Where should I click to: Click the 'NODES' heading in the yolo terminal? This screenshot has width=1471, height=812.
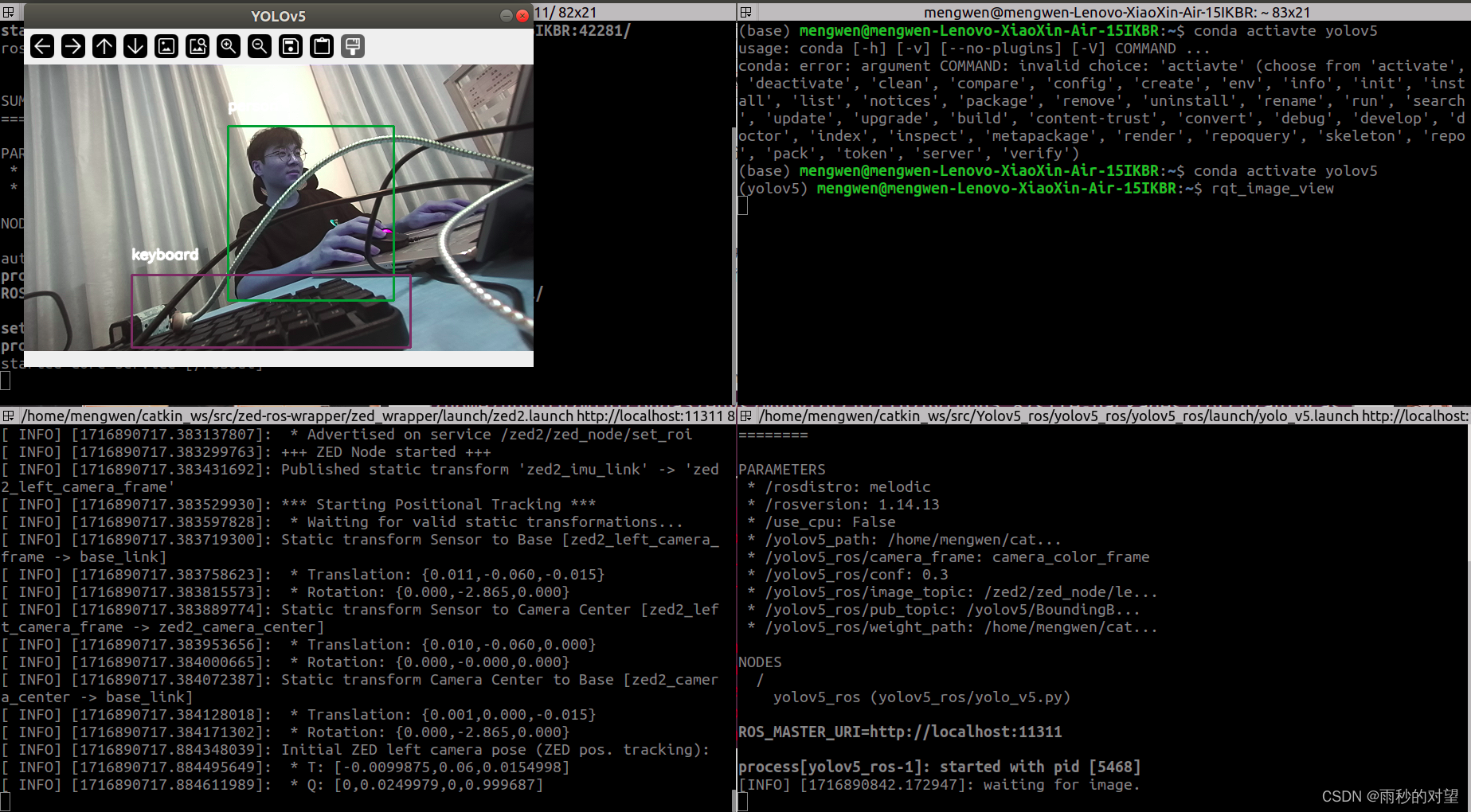point(760,662)
